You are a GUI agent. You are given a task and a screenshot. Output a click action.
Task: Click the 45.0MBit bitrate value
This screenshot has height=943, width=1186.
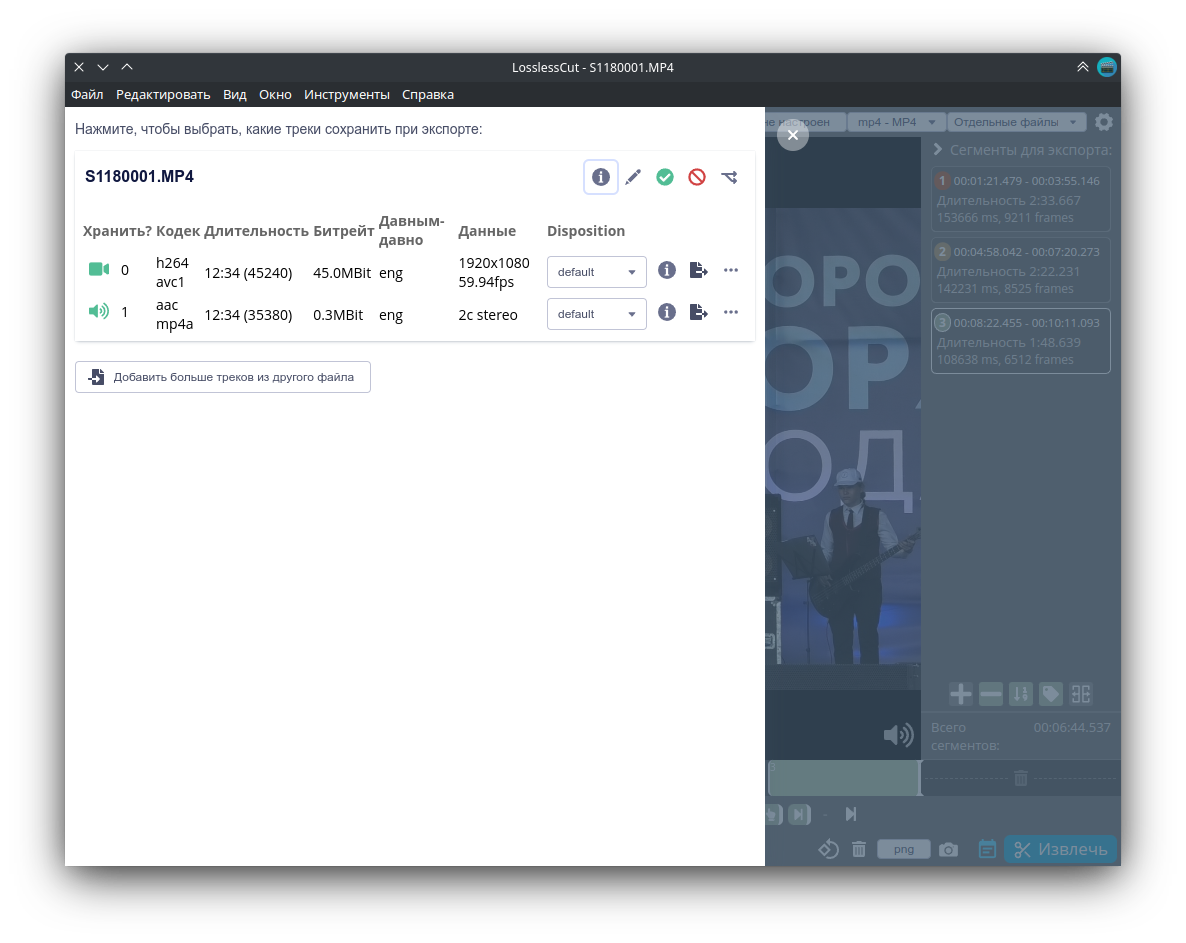click(x=342, y=273)
